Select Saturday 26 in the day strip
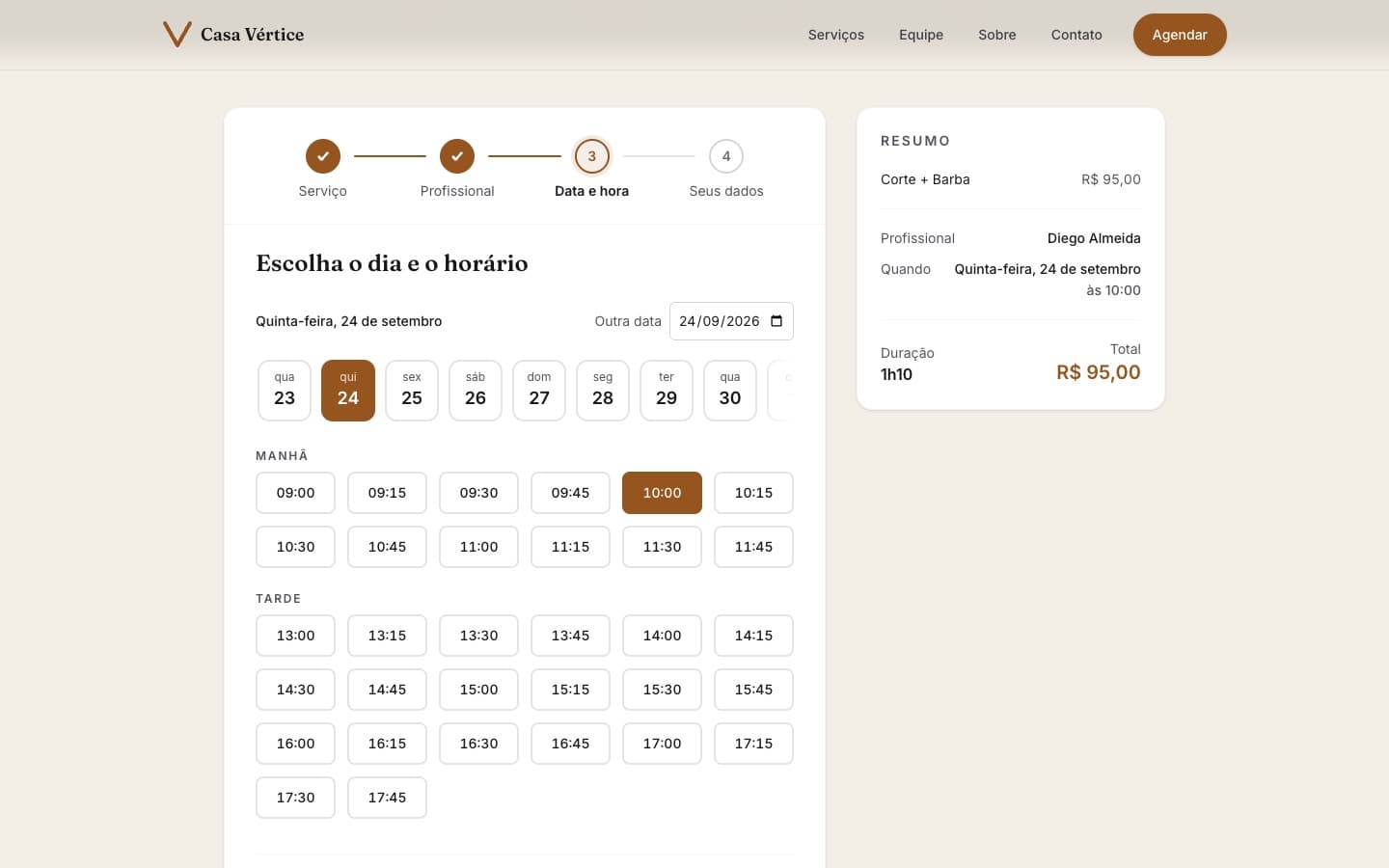The image size is (1389, 868). [476, 391]
